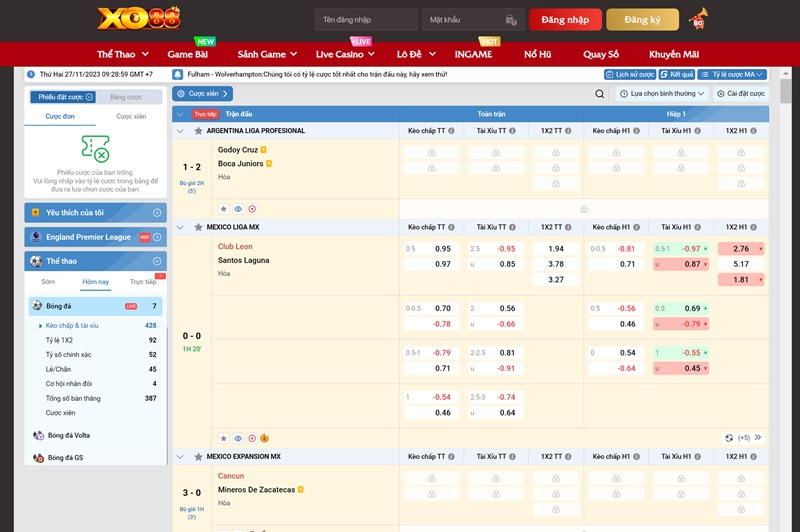Click the search magnifier icon

(599, 94)
